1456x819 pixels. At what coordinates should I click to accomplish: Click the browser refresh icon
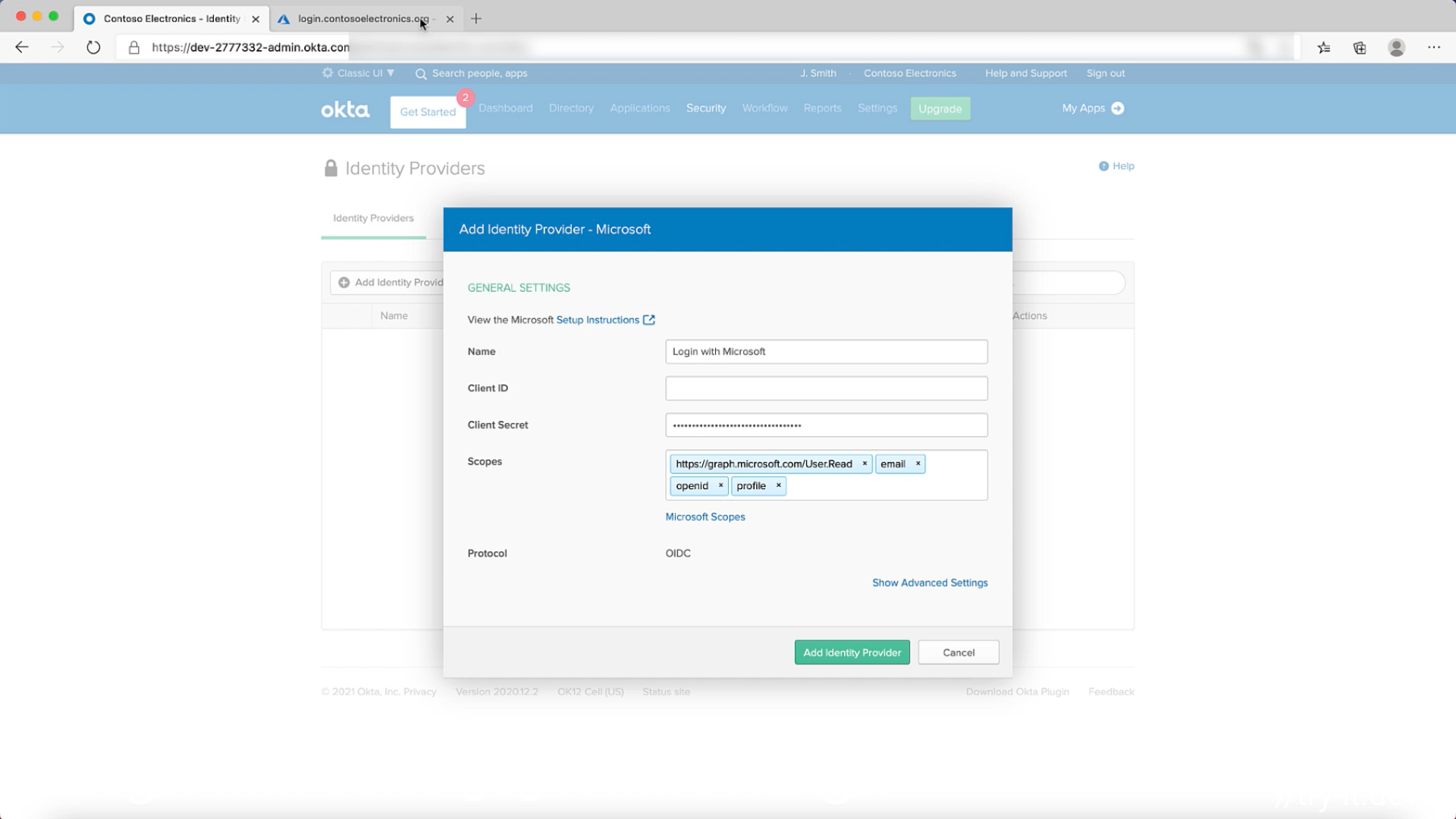(93, 48)
